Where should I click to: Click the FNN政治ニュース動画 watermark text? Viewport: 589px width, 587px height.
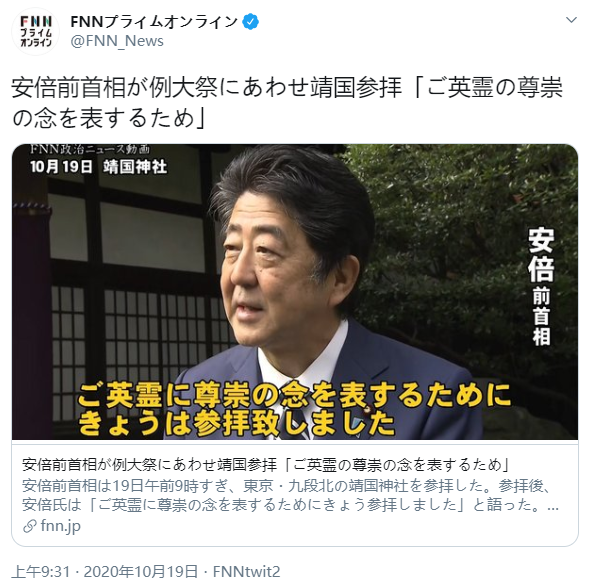[90, 149]
